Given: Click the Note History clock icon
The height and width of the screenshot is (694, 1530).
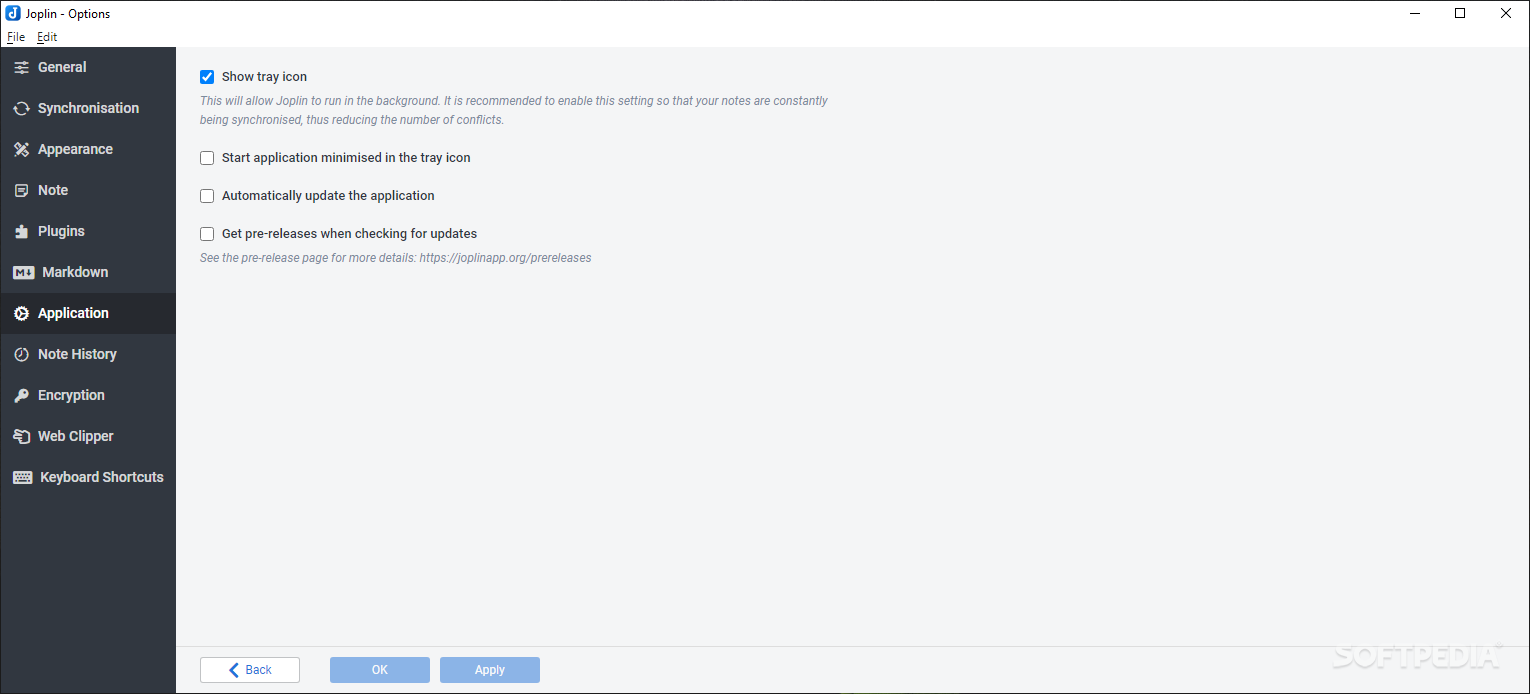Looking at the screenshot, I should (x=21, y=354).
